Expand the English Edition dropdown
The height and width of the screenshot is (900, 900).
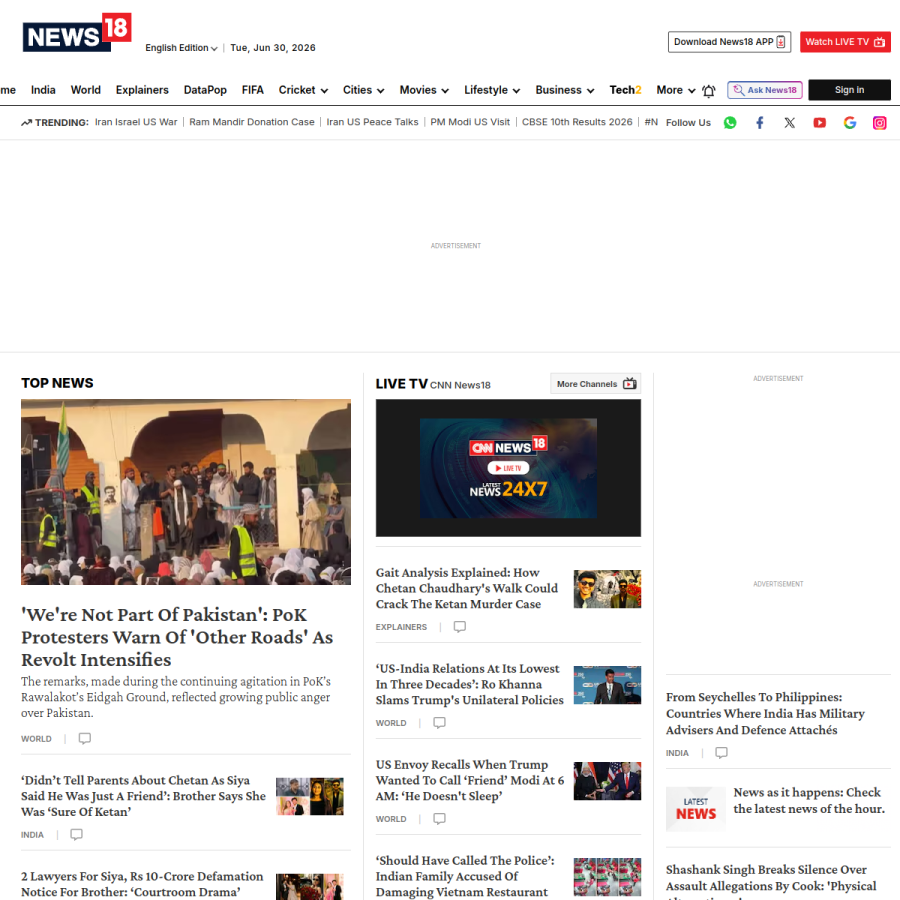pyautogui.click(x=181, y=48)
